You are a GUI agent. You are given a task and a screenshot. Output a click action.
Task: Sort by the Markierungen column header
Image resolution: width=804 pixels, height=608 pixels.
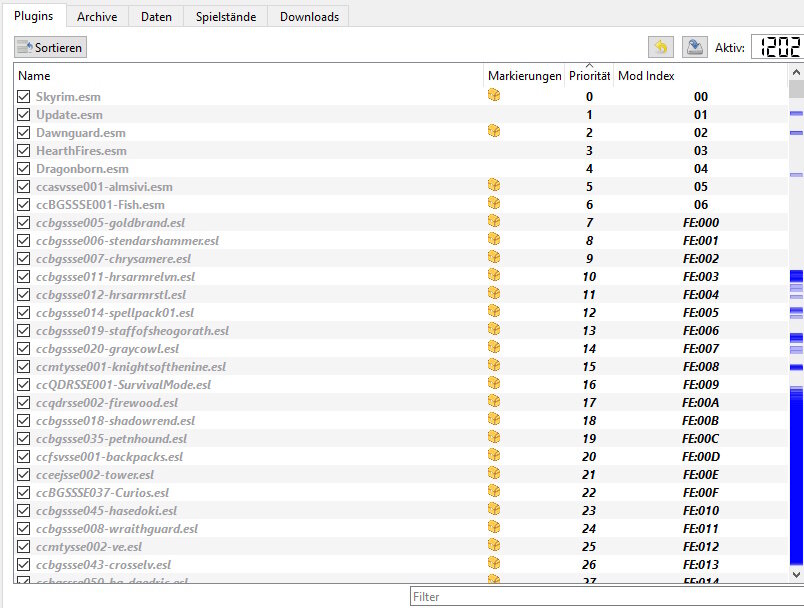point(524,76)
